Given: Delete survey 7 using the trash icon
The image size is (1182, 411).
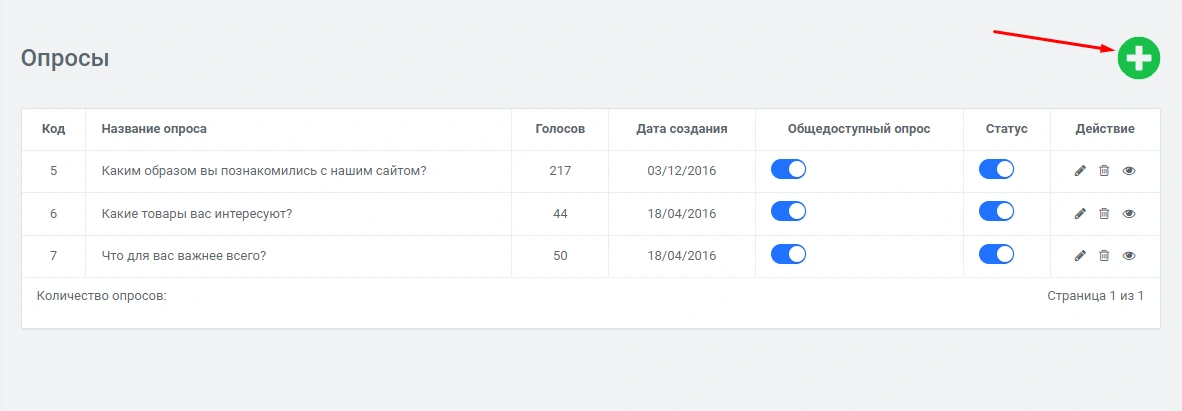Looking at the screenshot, I should tap(1104, 255).
